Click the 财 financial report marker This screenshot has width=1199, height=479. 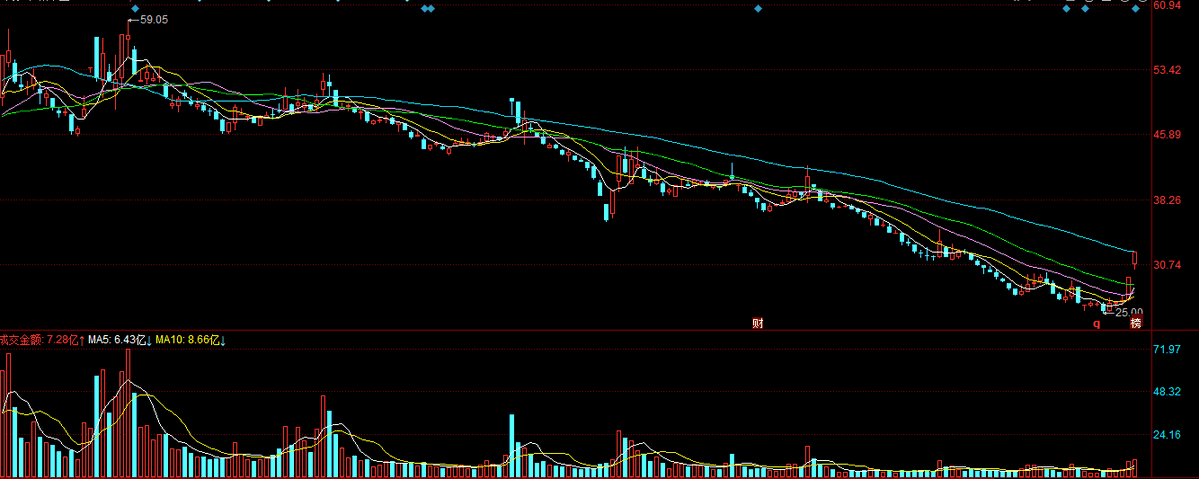coord(758,324)
